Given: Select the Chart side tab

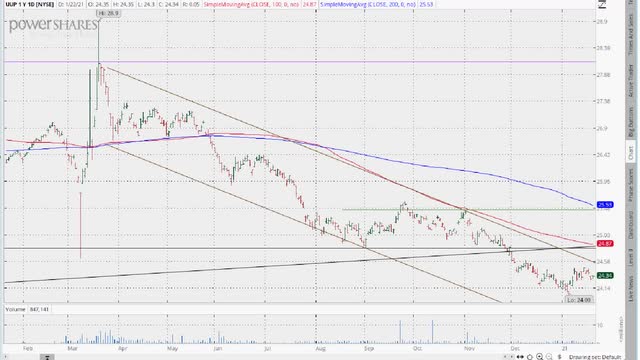Looking at the screenshot, I should coord(631,153).
